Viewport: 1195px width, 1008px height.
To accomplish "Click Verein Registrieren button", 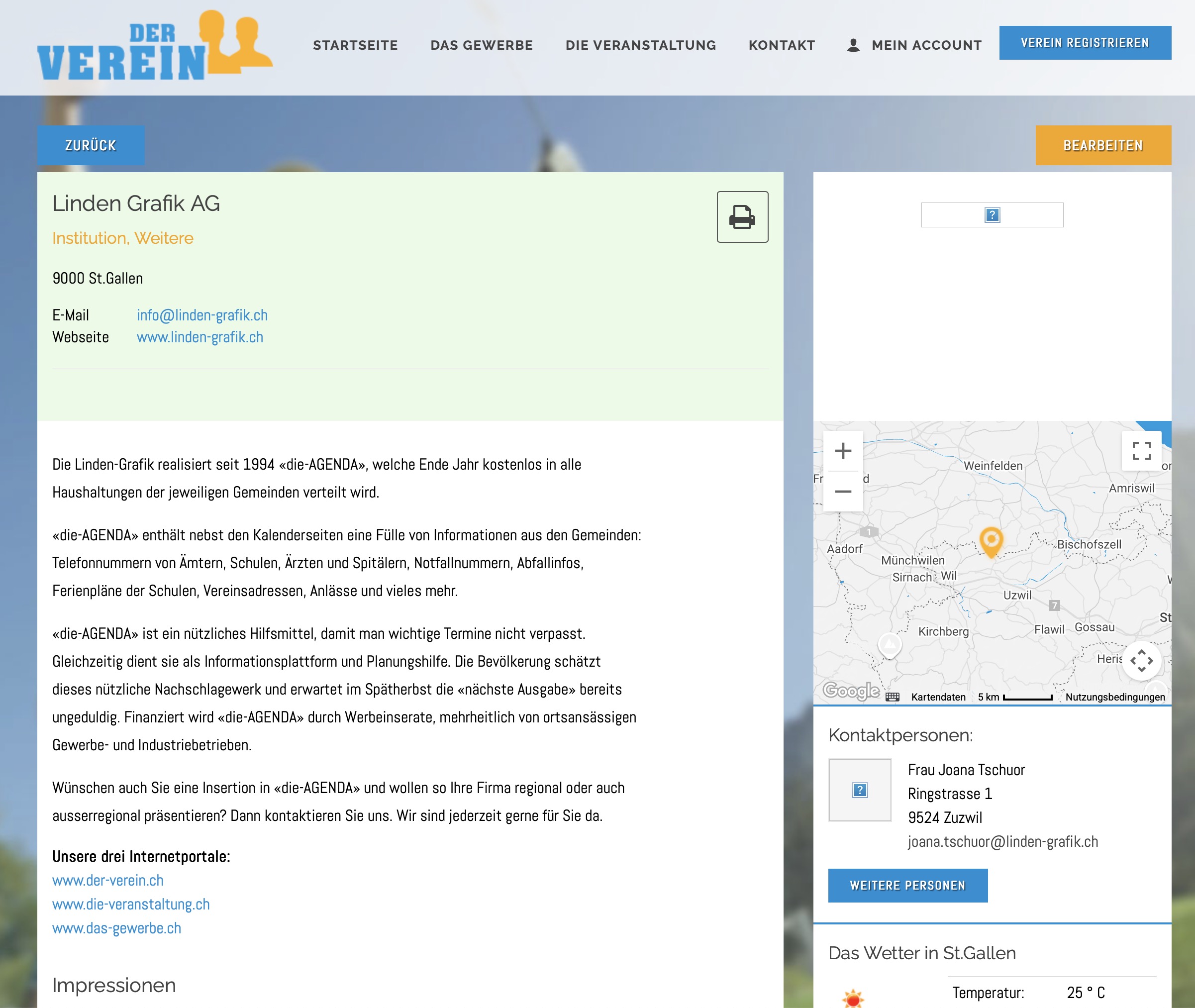I will [x=1085, y=42].
